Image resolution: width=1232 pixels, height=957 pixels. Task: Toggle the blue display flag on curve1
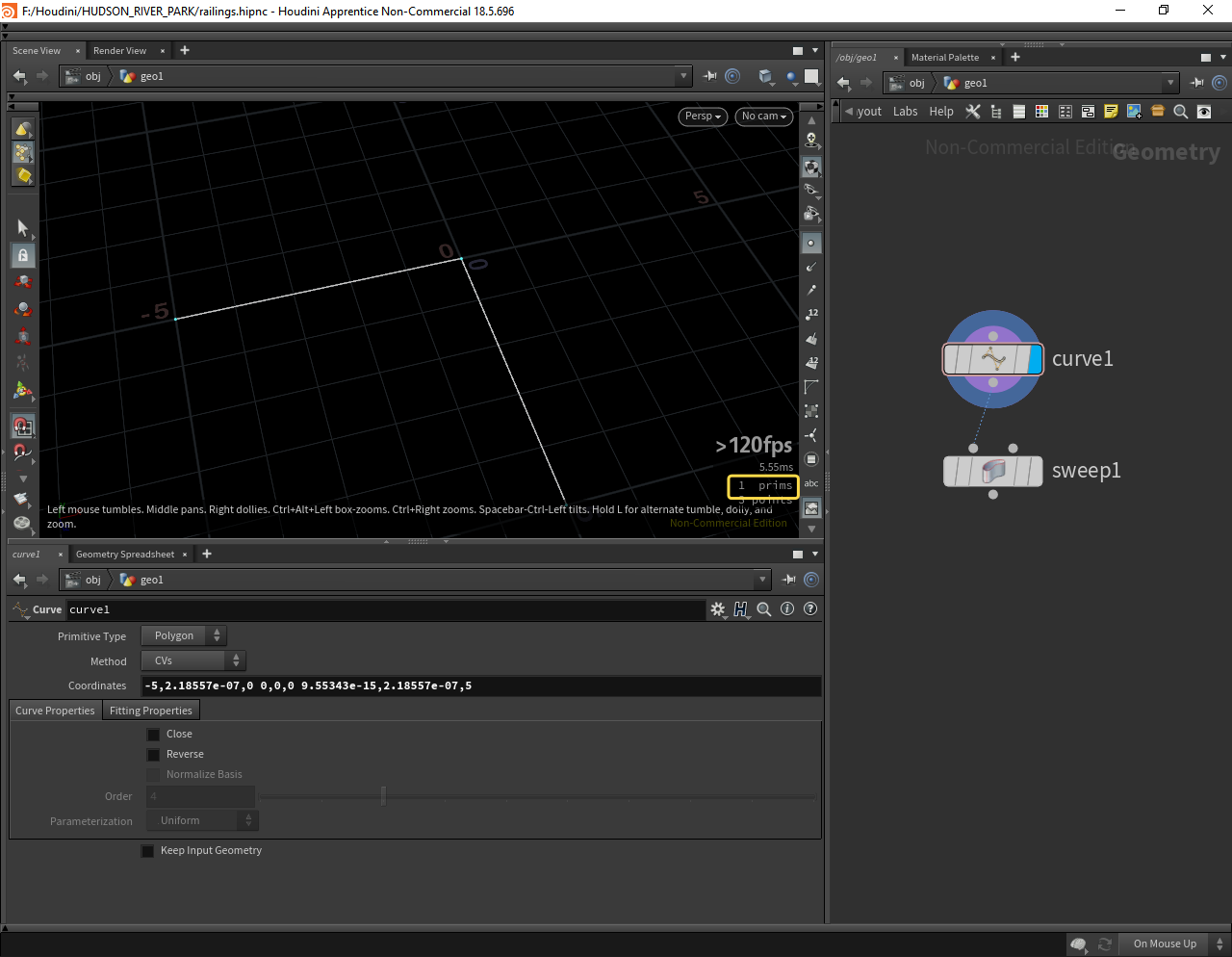coord(1035,359)
